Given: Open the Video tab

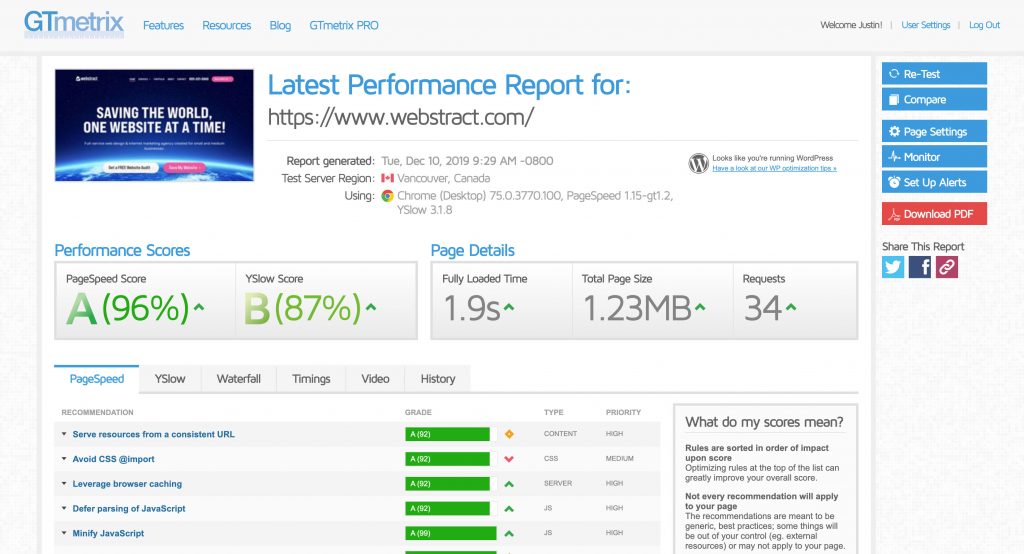Looking at the screenshot, I should pos(375,379).
